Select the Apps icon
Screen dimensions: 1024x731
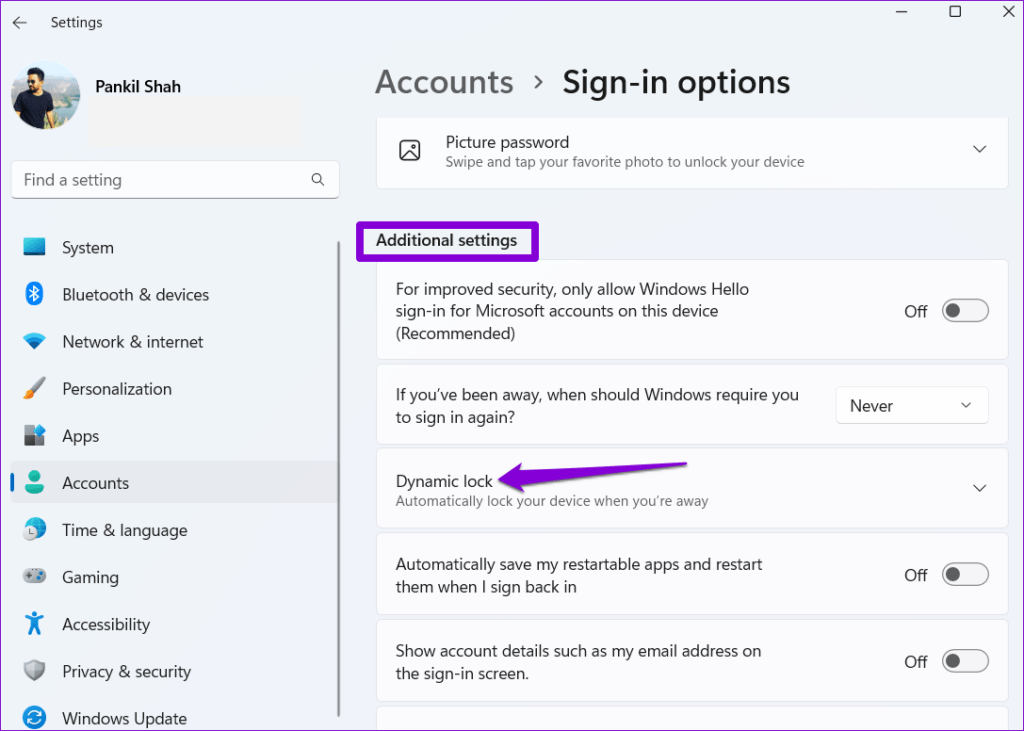(x=32, y=435)
